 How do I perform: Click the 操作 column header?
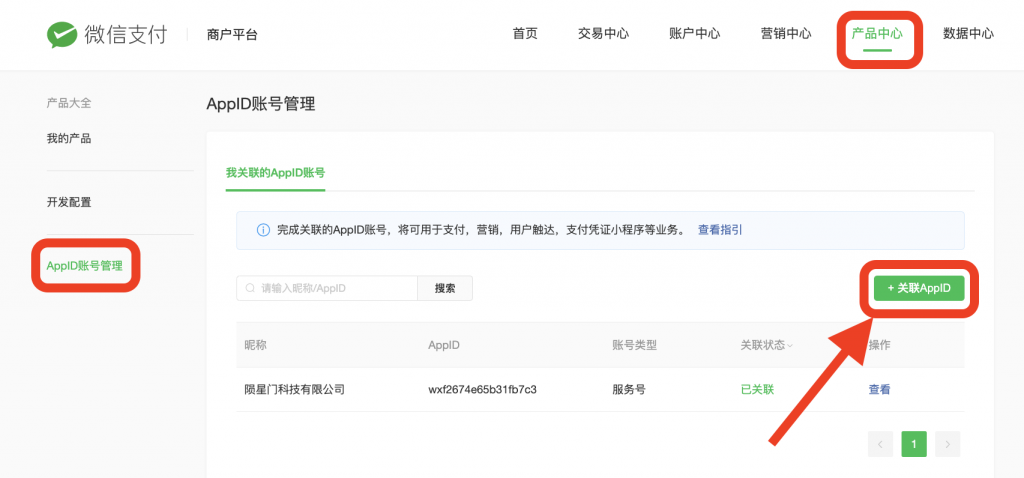tap(879, 345)
